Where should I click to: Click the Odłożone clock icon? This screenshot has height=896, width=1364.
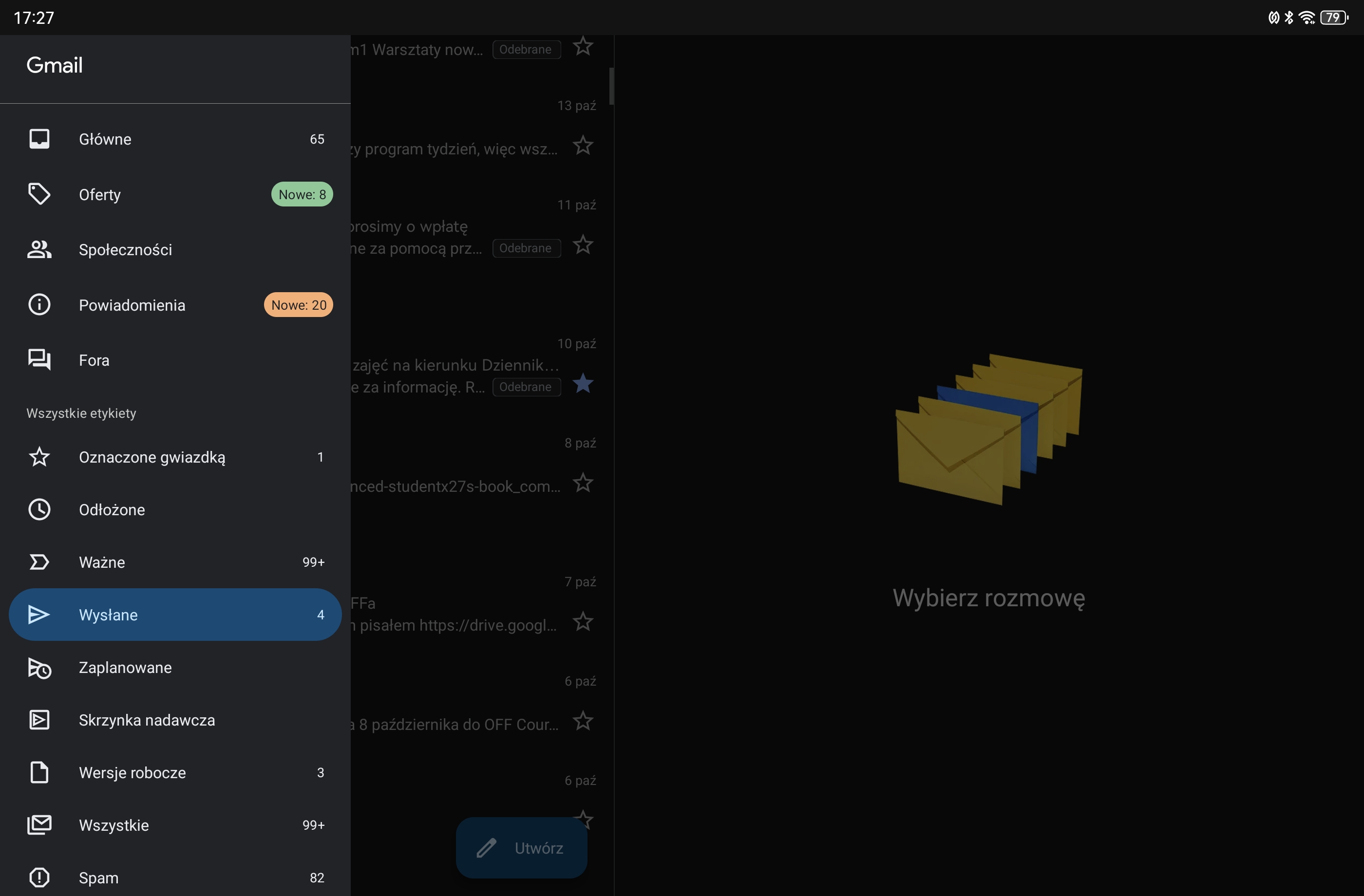pos(39,510)
